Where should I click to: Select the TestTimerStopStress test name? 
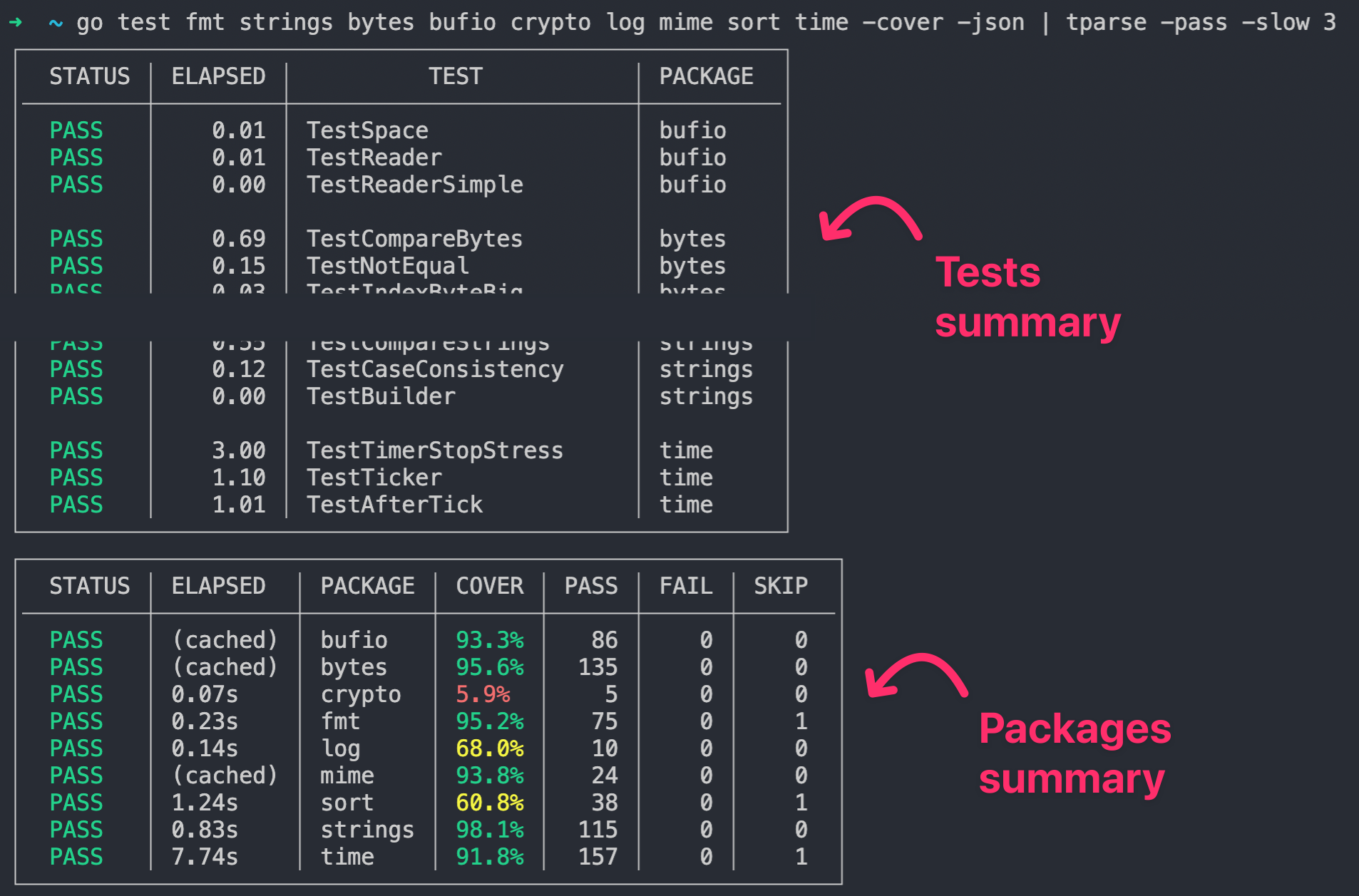[434, 450]
